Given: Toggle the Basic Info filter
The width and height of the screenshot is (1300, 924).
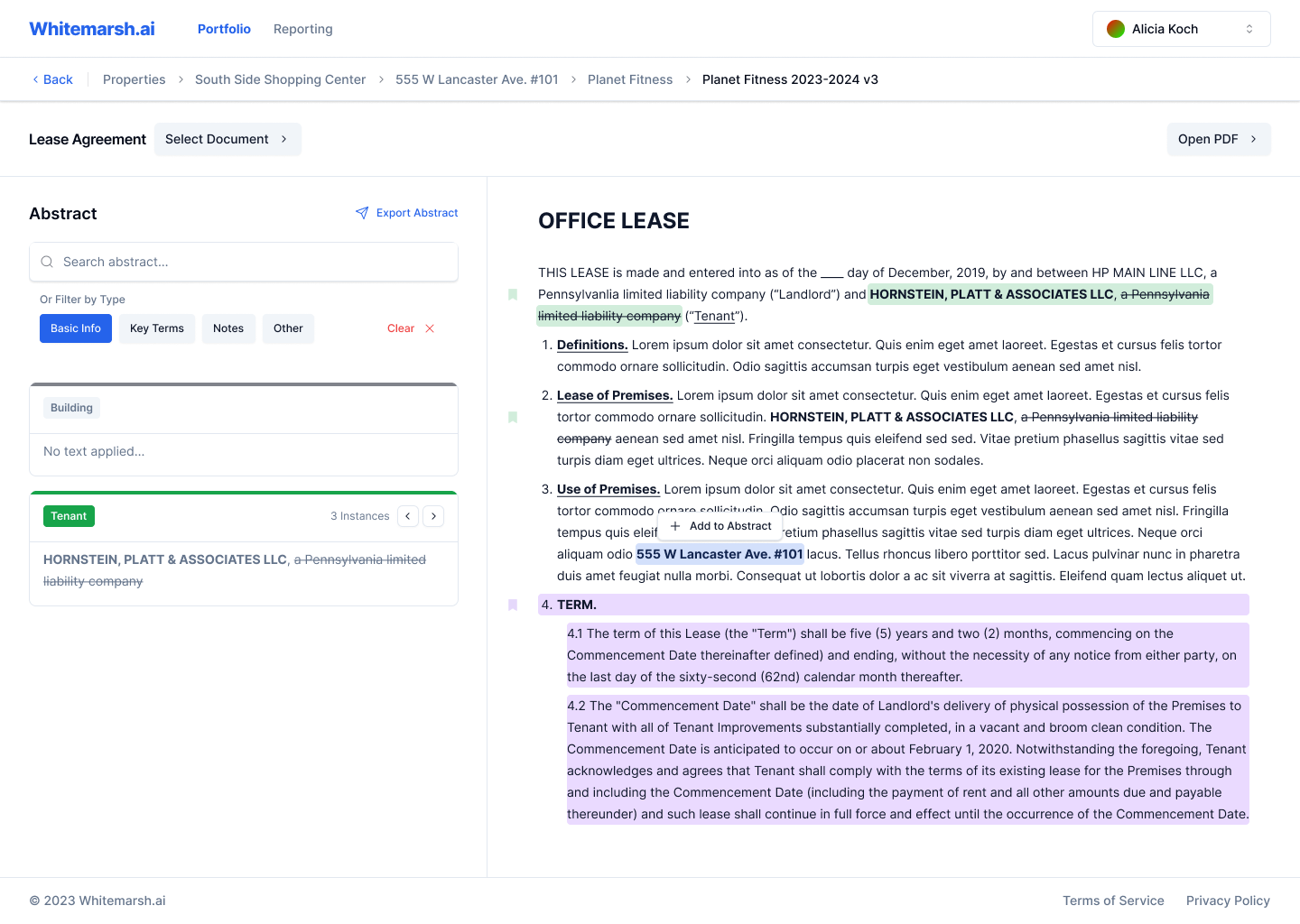Looking at the screenshot, I should click(76, 328).
